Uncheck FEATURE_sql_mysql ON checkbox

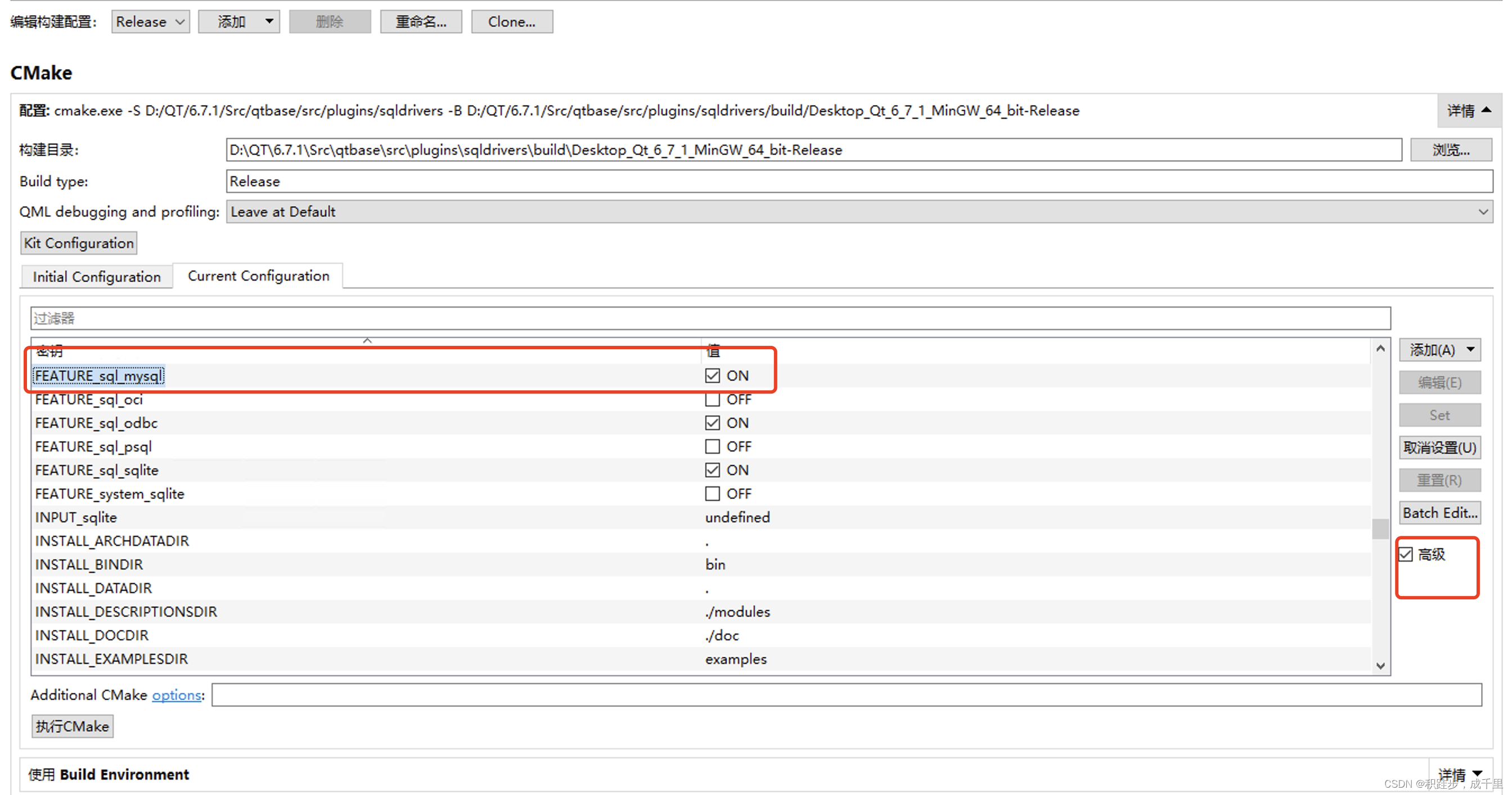712,376
